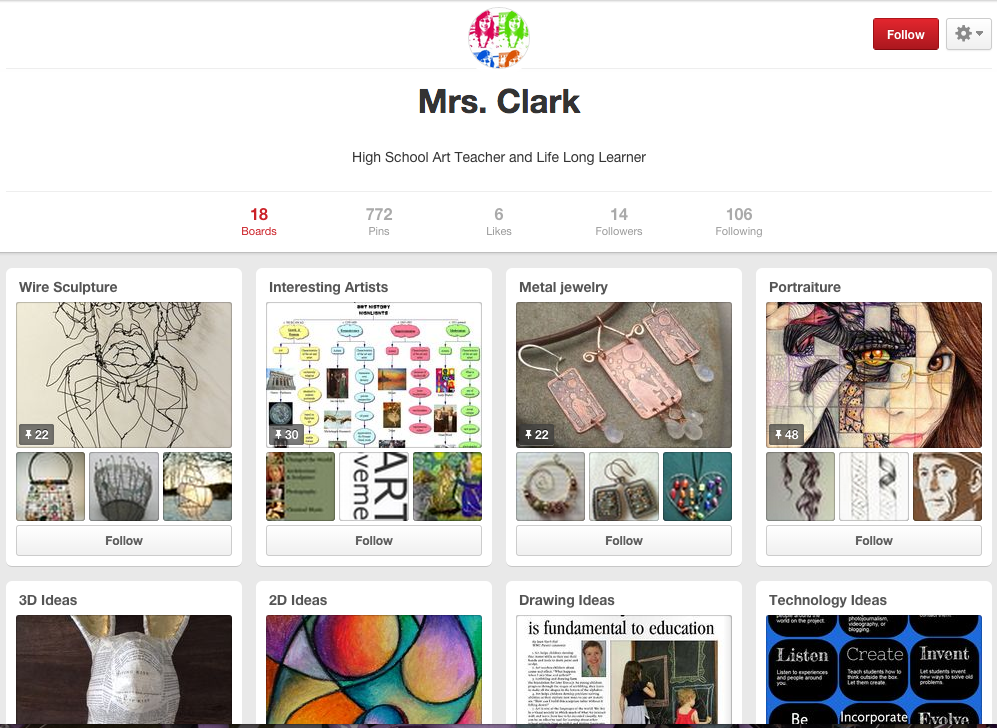
Task: Click the 48 pin count badge on Portraiture
Action: (x=787, y=435)
